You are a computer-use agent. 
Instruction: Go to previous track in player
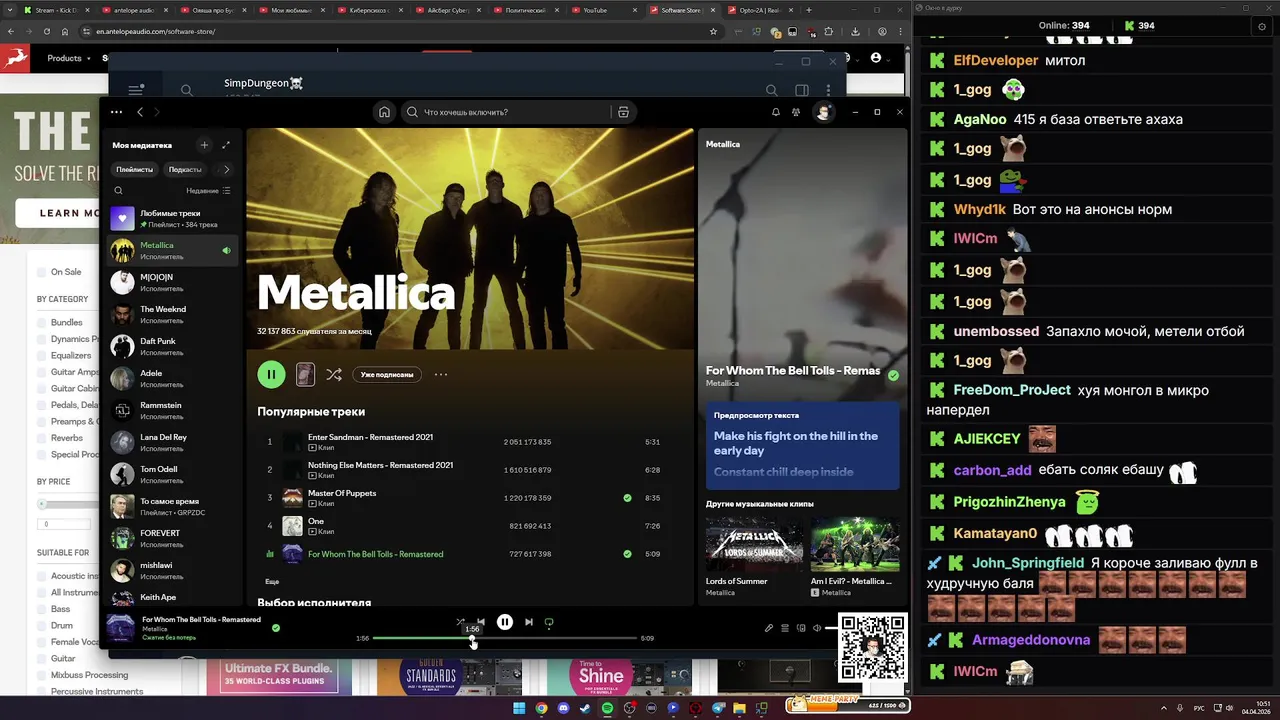point(481,622)
